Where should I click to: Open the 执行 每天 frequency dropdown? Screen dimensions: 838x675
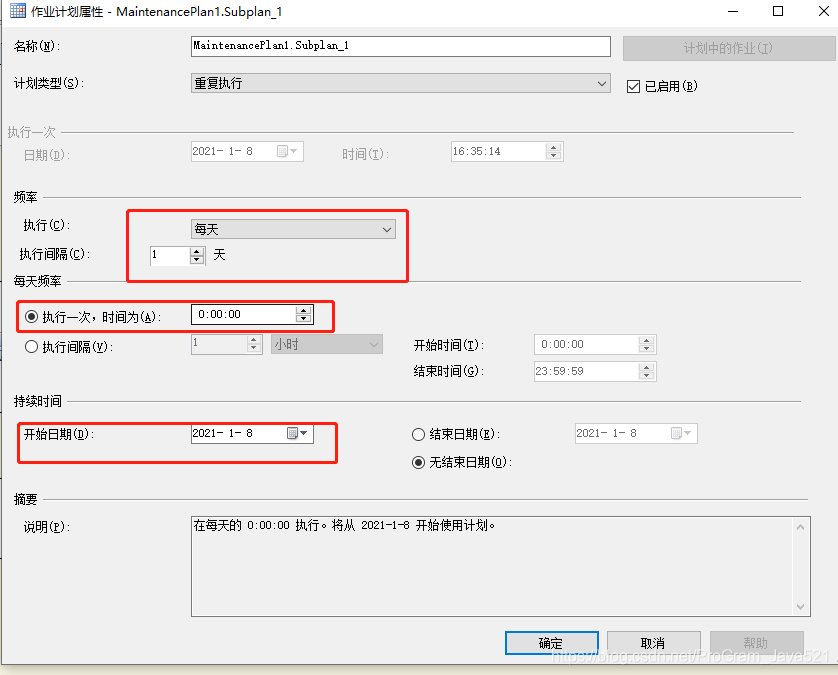coord(293,229)
